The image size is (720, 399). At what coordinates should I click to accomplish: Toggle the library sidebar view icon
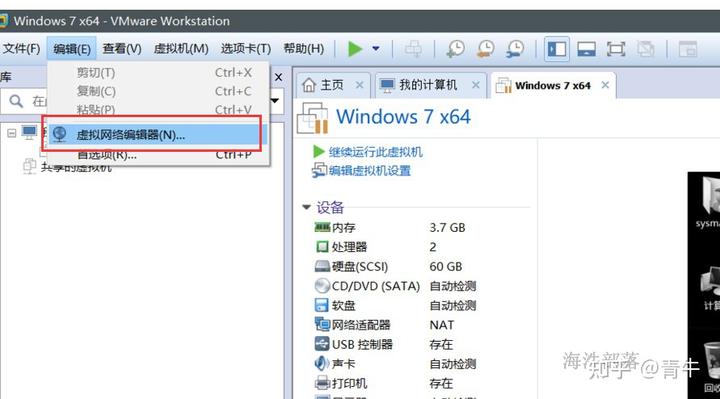557,49
